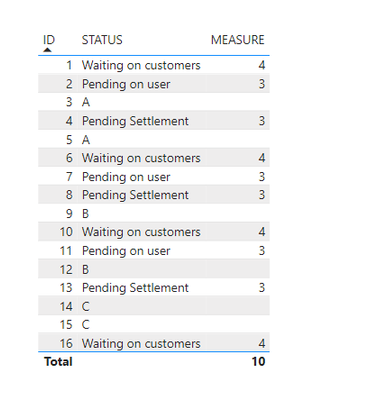Select Waiting on customers in row 10
Viewport: 368px width, 400px height.
[141, 232]
